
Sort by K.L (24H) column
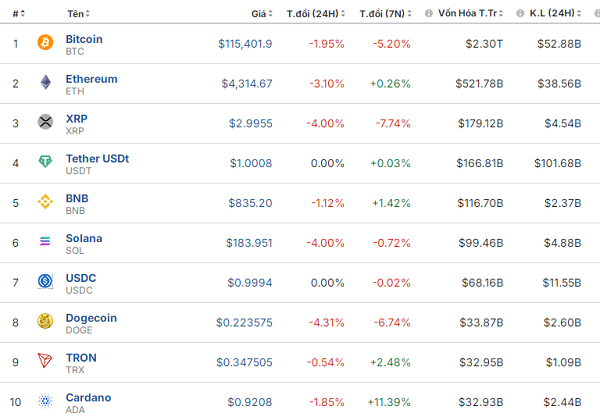point(555,13)
